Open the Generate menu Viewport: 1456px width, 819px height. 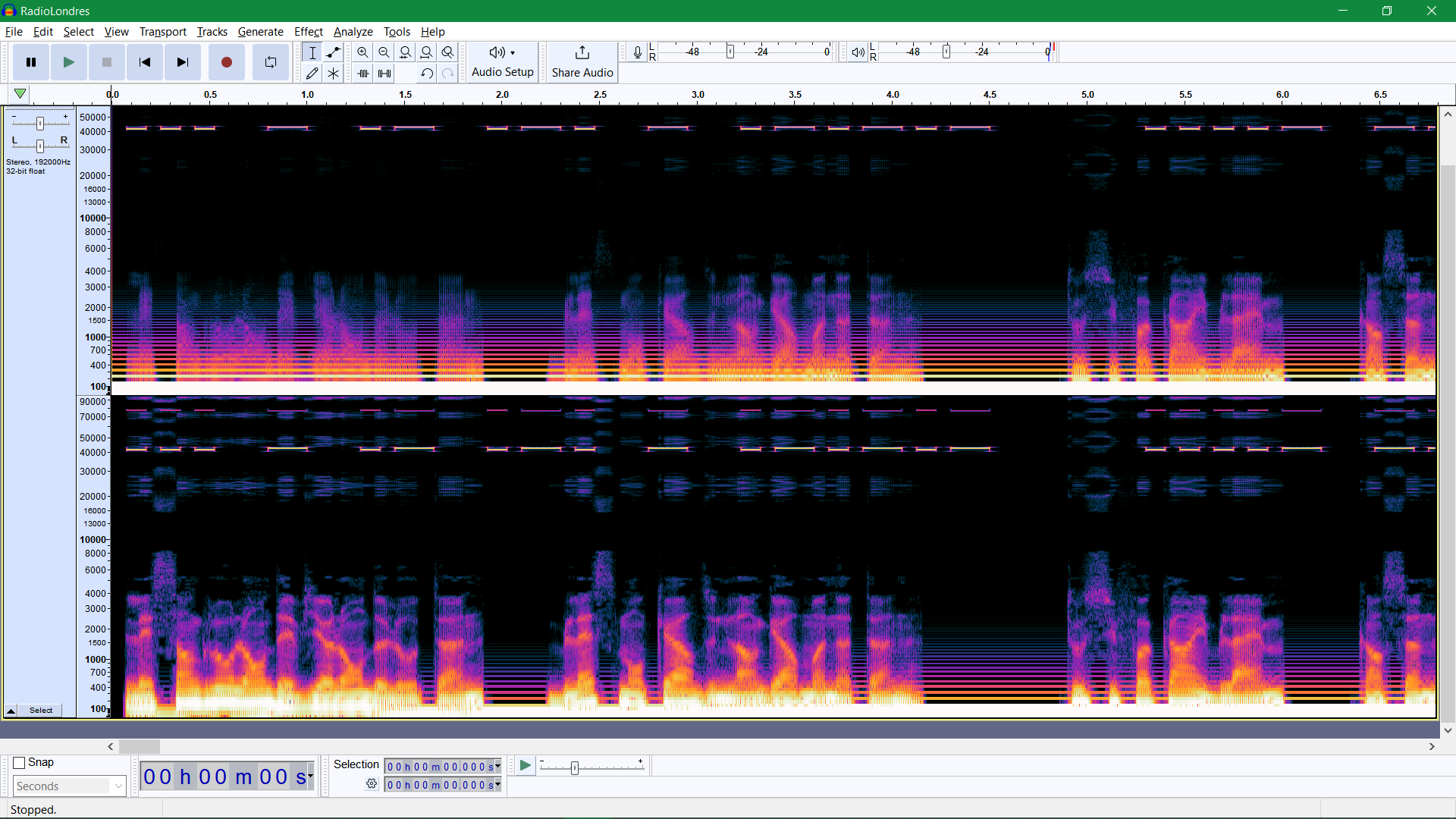click(260, 32)
